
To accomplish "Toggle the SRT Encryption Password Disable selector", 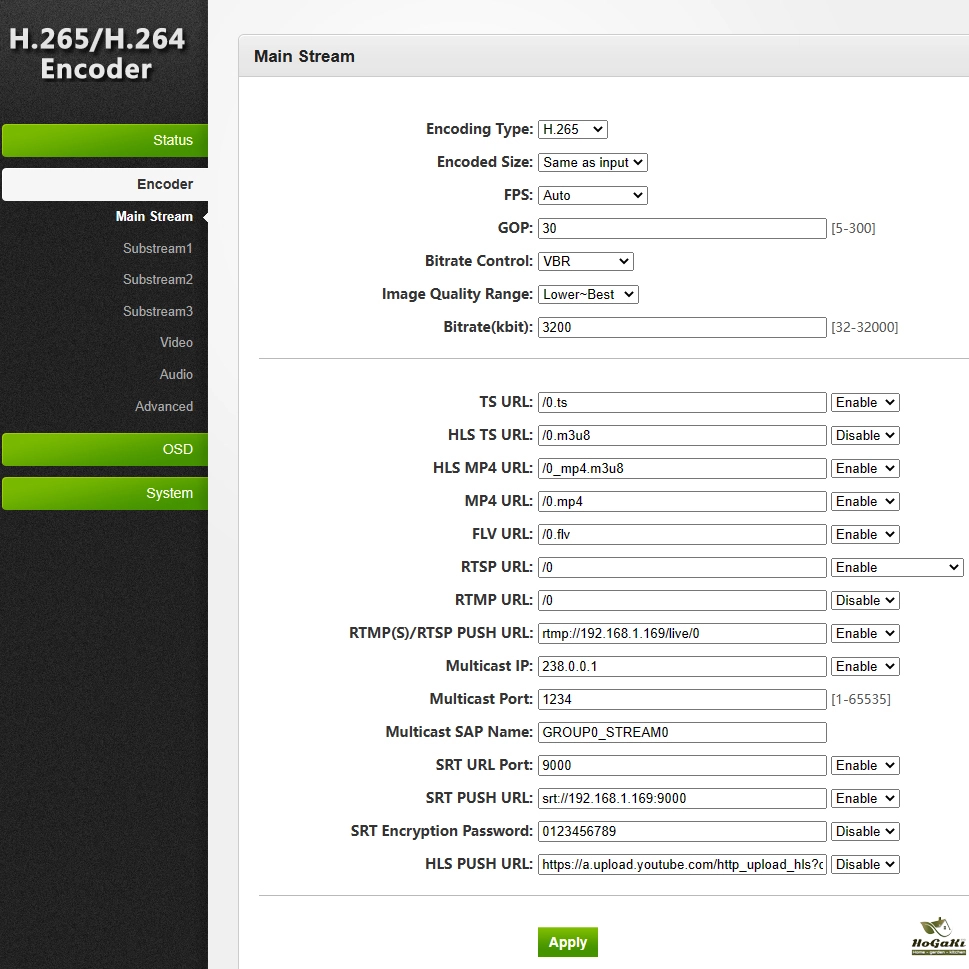I will [864, 831].
